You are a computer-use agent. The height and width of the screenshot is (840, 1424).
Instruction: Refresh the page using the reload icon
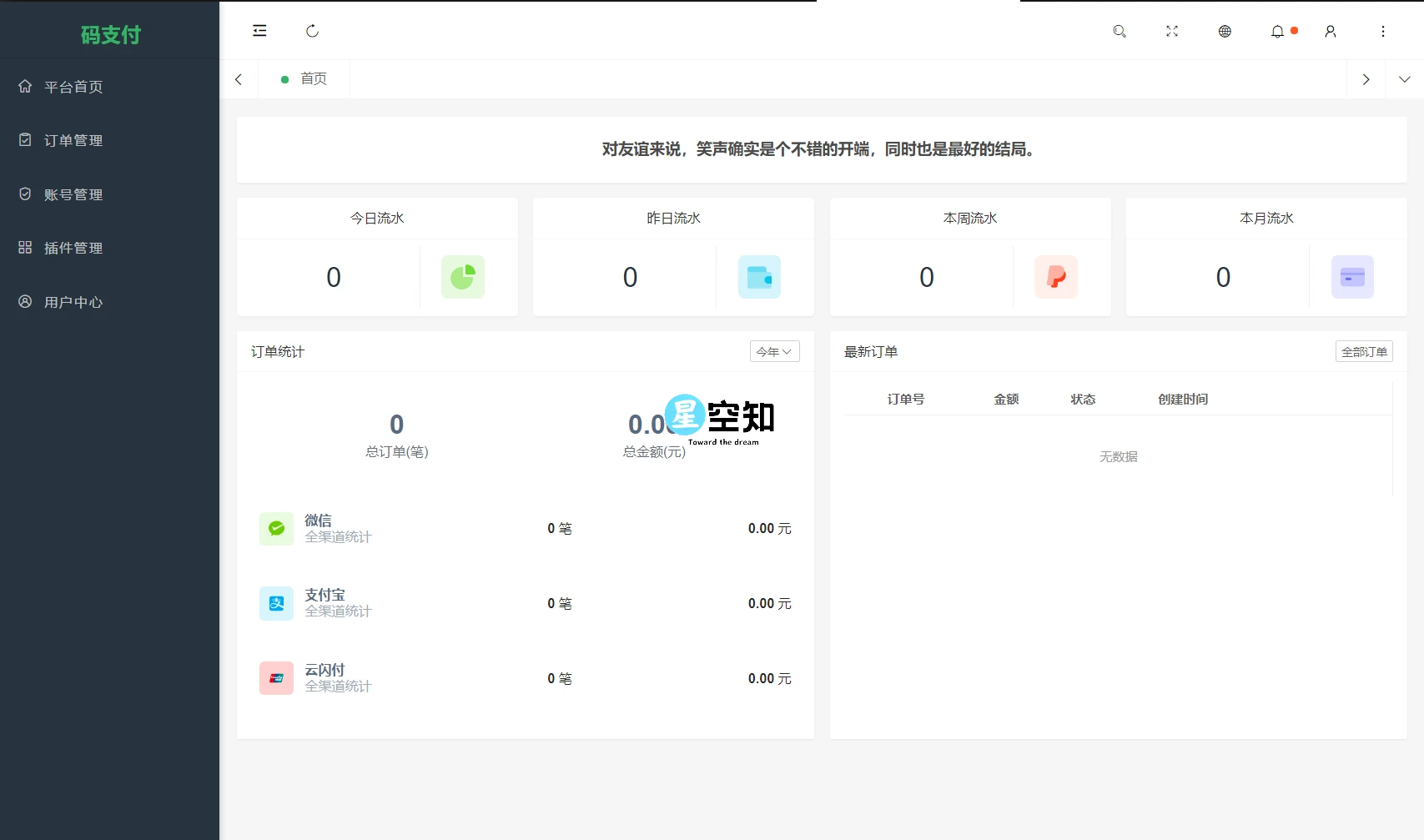coord(312,31)
